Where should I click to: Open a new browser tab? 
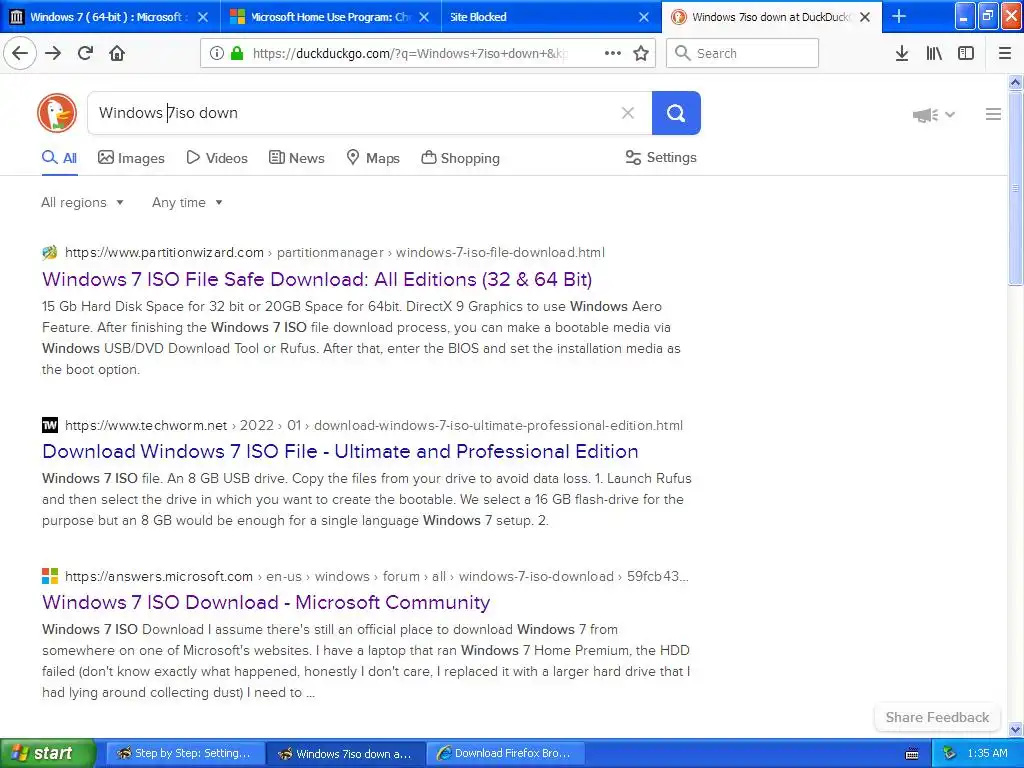click(x=899, y=16)
